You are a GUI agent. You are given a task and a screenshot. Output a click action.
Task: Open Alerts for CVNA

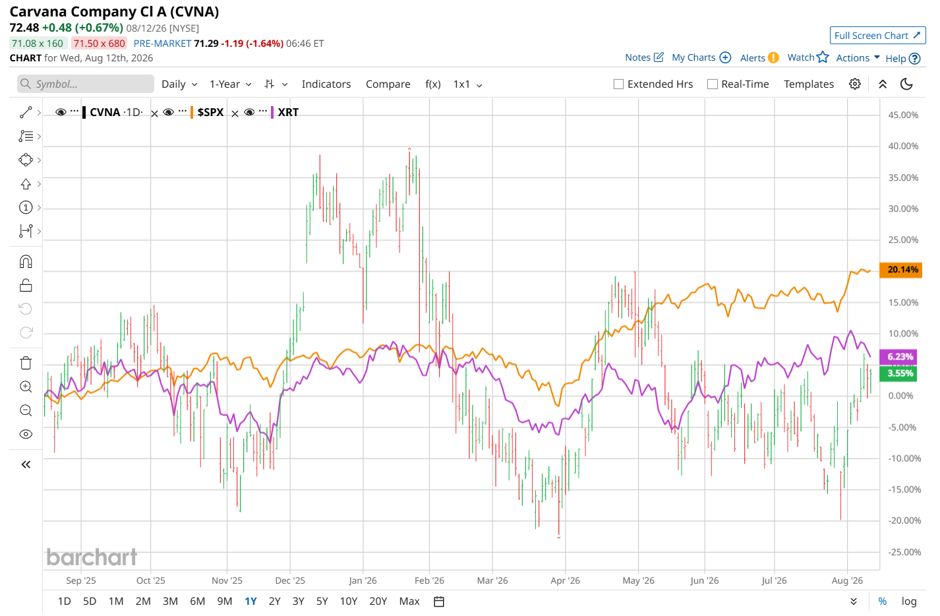[759, 58]
